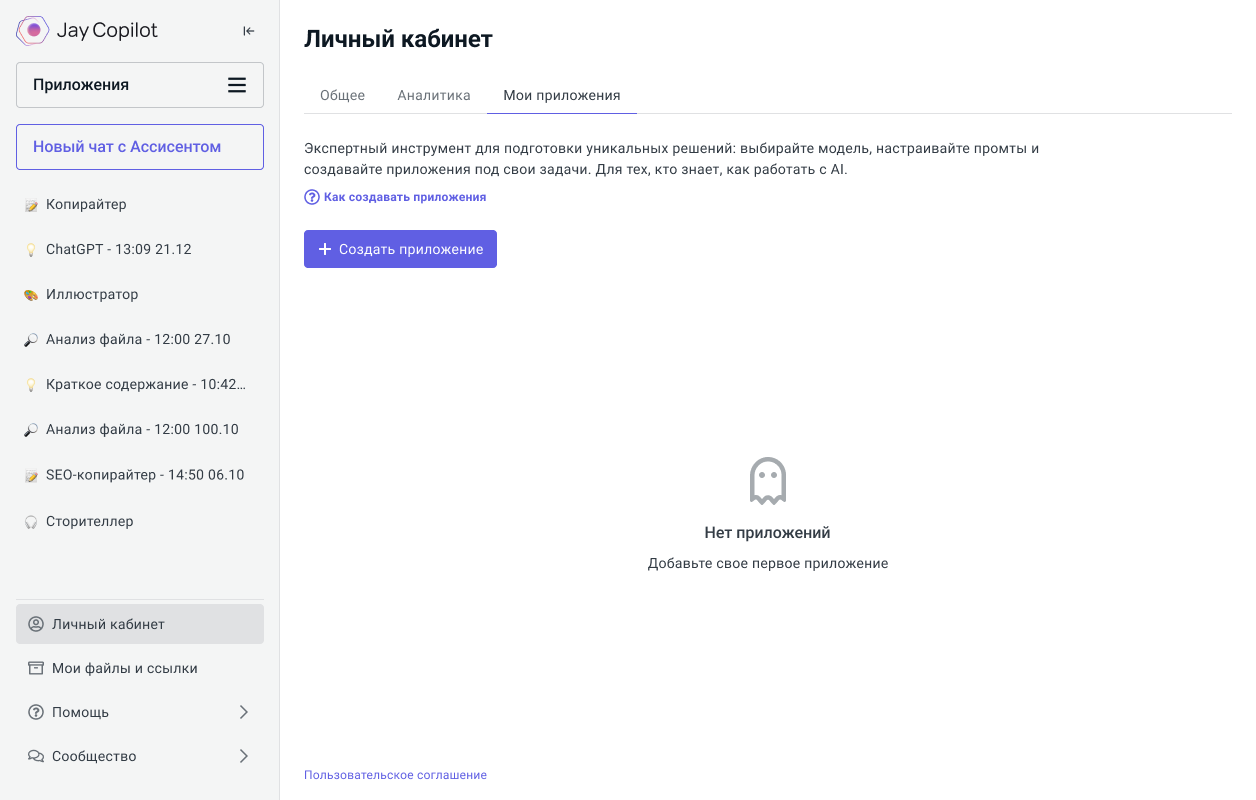Image resolution: width=1256 pixels, height=800 pixels.
Task: Expand the Сообщество submenu chevron
Action: [x=244, y=756]
